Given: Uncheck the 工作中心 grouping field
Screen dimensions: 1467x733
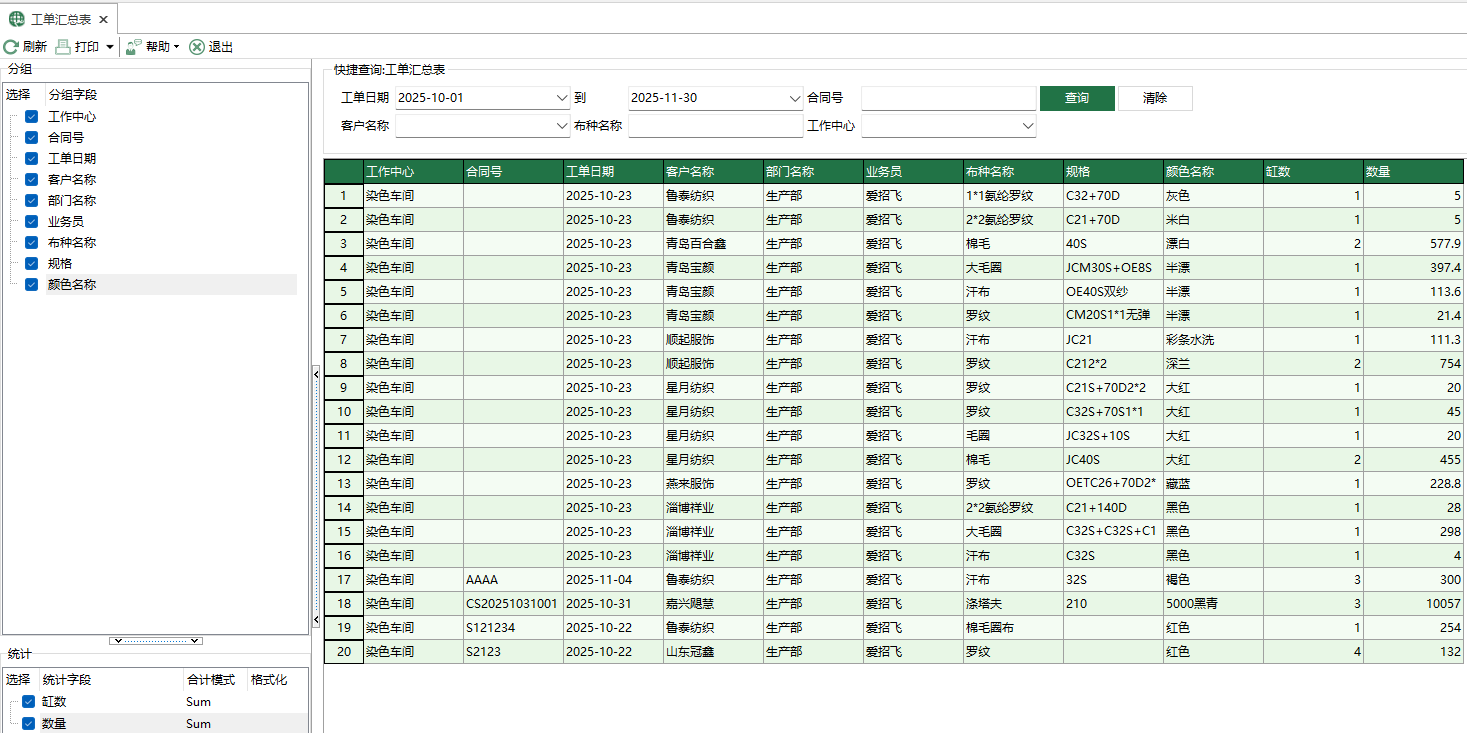Looking at the screenshot, I should [x=31, y=117].
